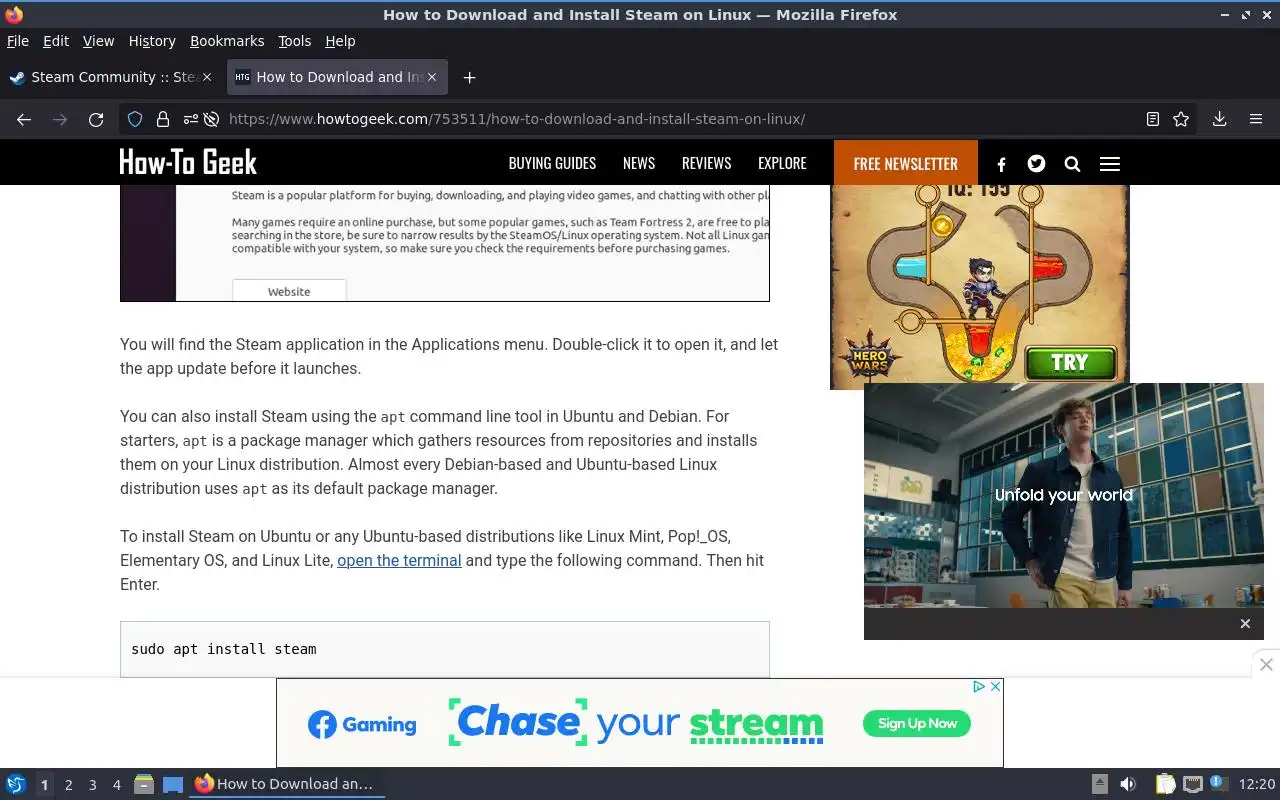Open the Bookmarks menu
This screenshot has height=800, width=1280.
(227, 41)
